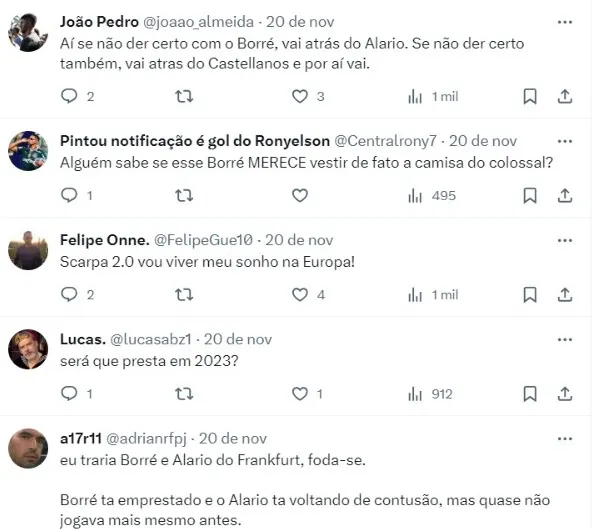Bookmark João Pedro's tweet
Screen dimensions: 610x529
pyautogui.click(x=530, y=97)
